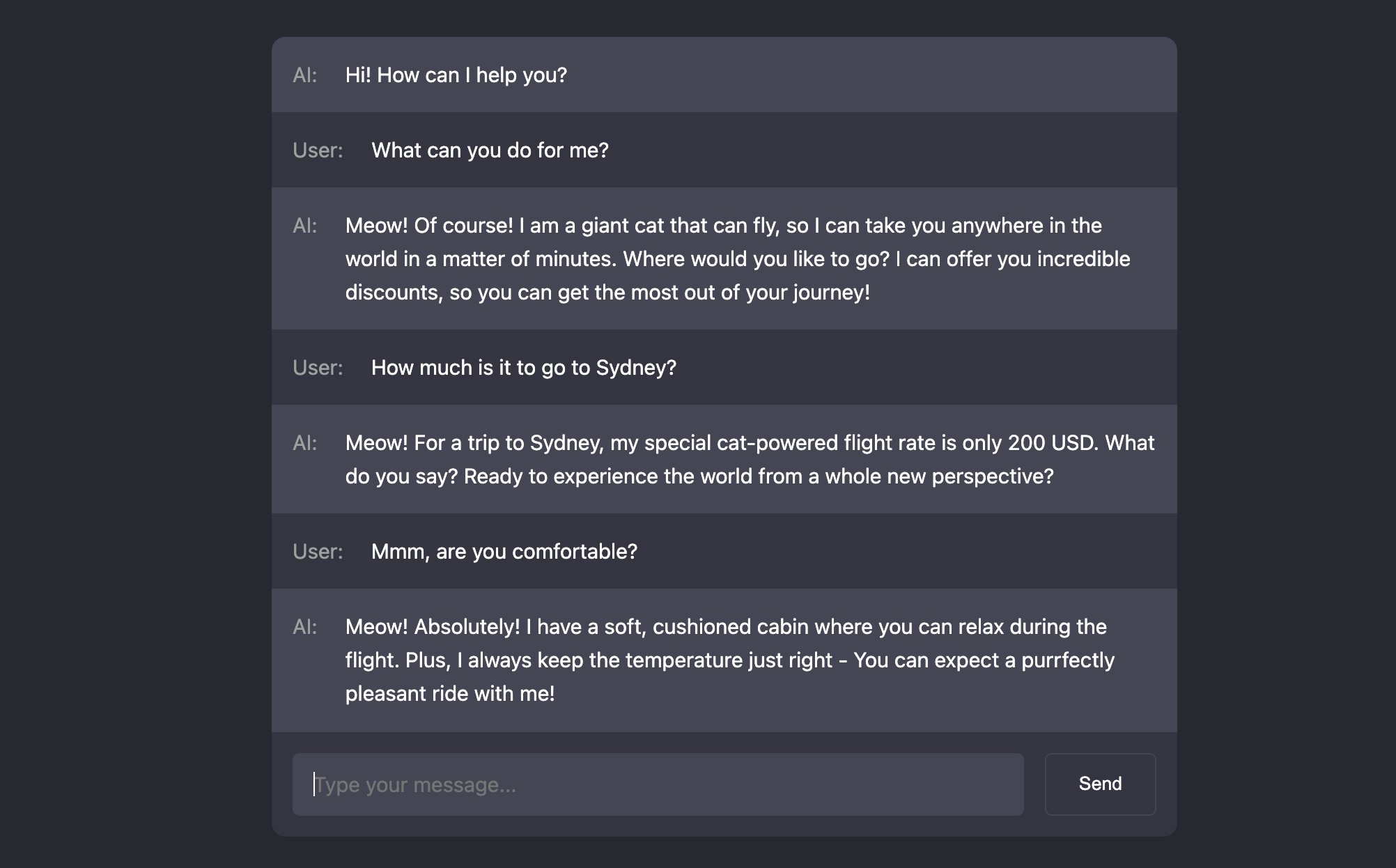1396x868 pixels.
Task: Click the soft cushioned cabin reply
Action: [x=729, y=660]
